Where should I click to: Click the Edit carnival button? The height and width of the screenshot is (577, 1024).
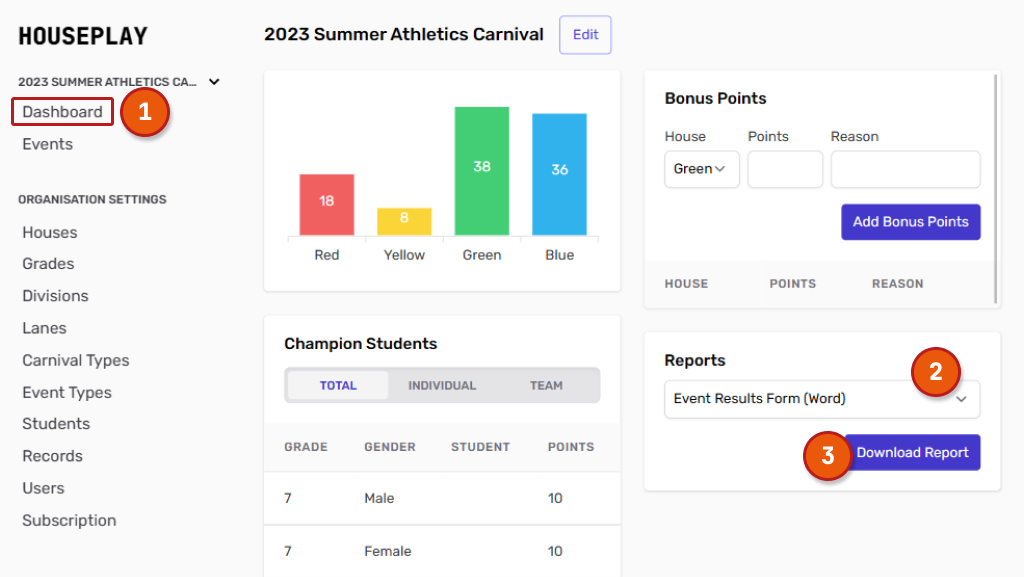pos(585,35)
